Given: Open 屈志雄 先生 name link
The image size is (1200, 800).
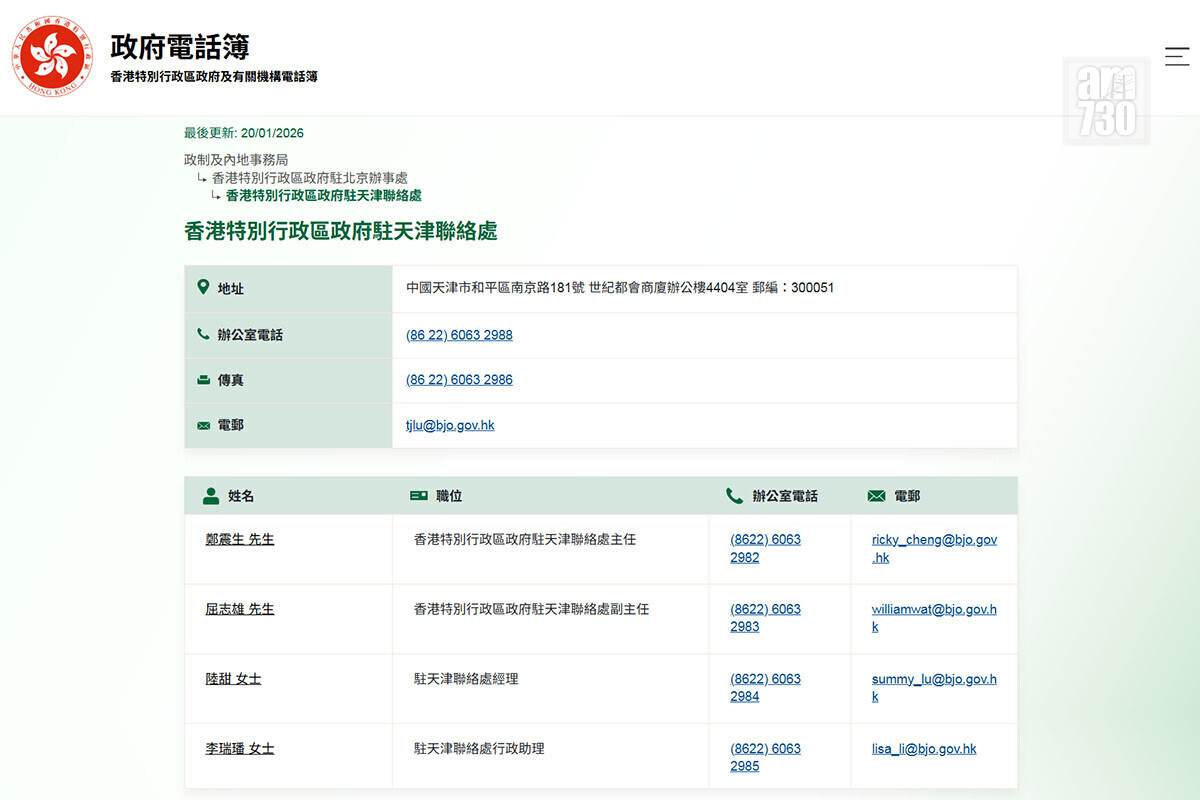Looking at the screenshot, I should (239, 609).
